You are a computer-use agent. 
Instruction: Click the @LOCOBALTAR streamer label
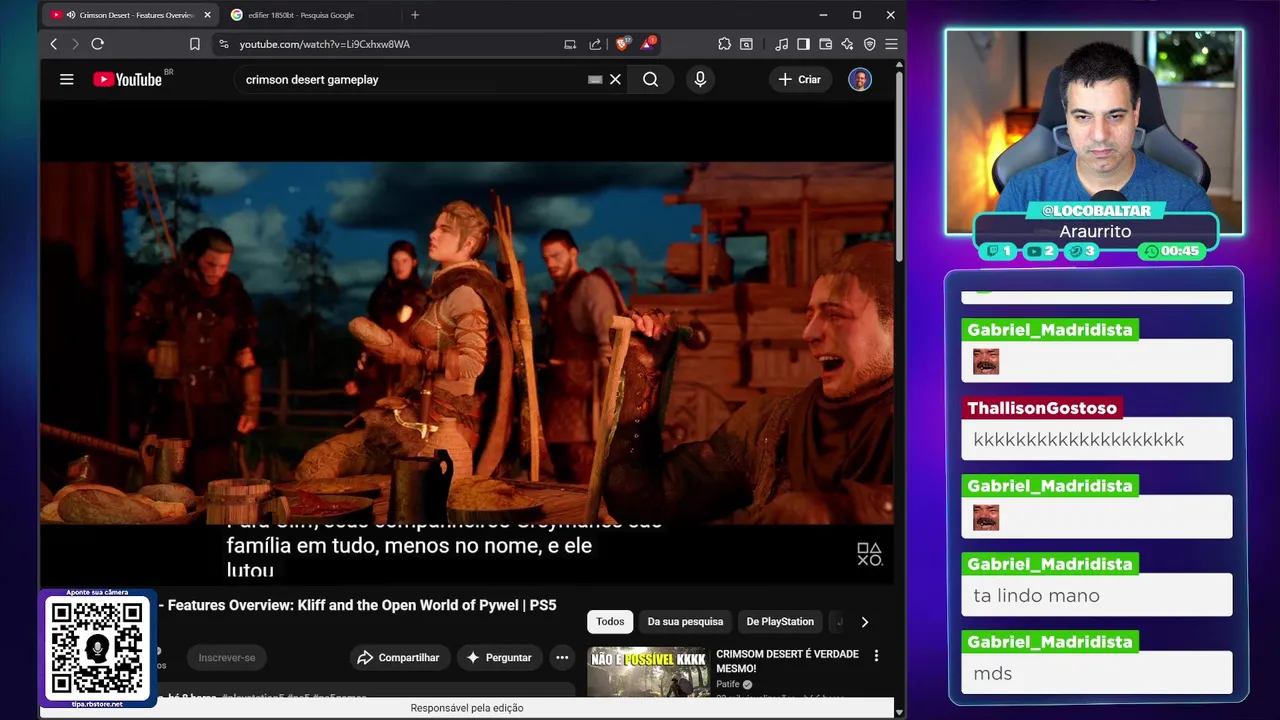(x=1096, y=211)
